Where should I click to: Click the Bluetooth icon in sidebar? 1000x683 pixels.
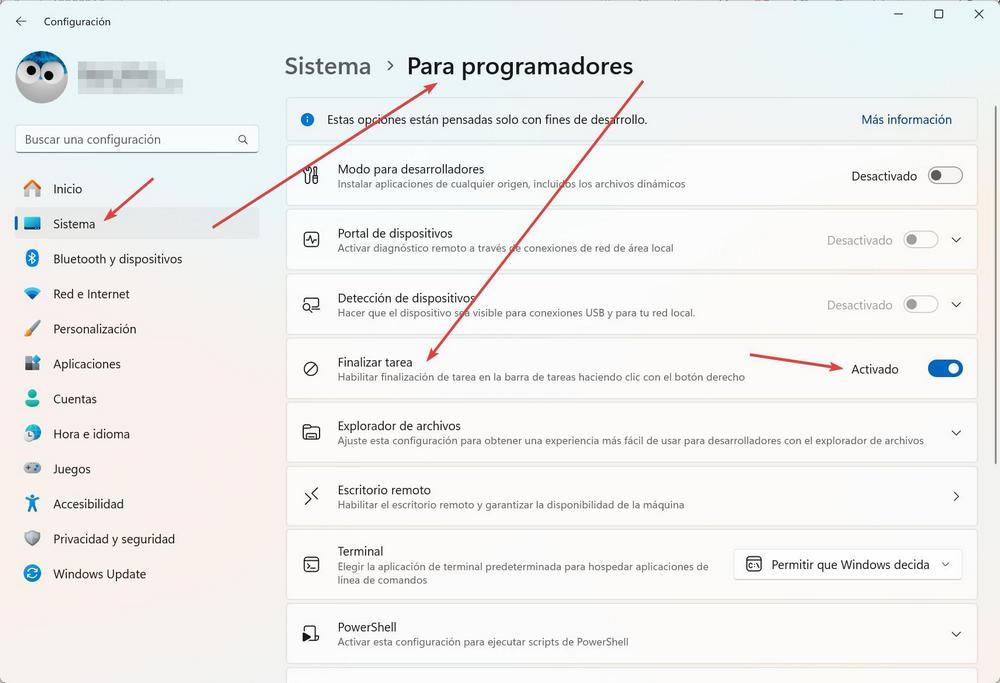pyautogui.click(x=32, y=258)
